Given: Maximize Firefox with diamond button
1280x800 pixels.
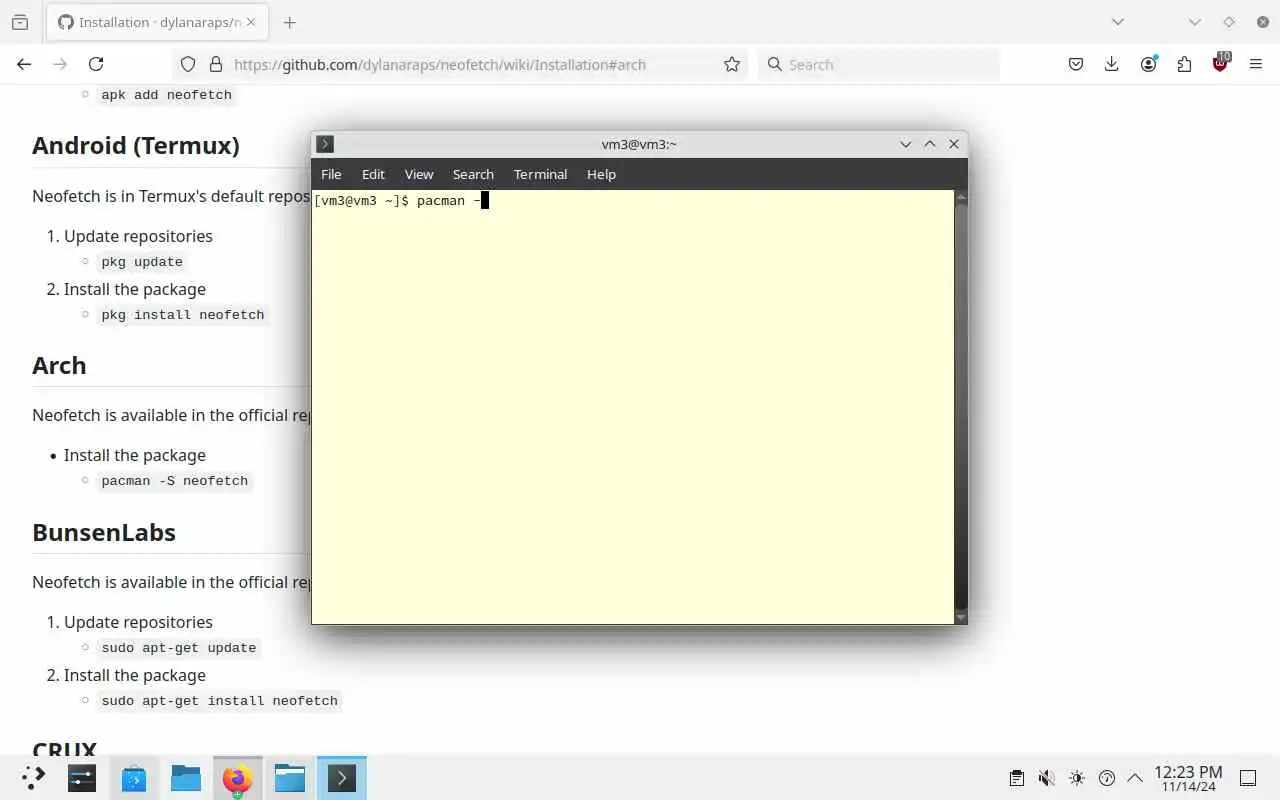Looking at the screenshot, I should tap(1229, 22).
